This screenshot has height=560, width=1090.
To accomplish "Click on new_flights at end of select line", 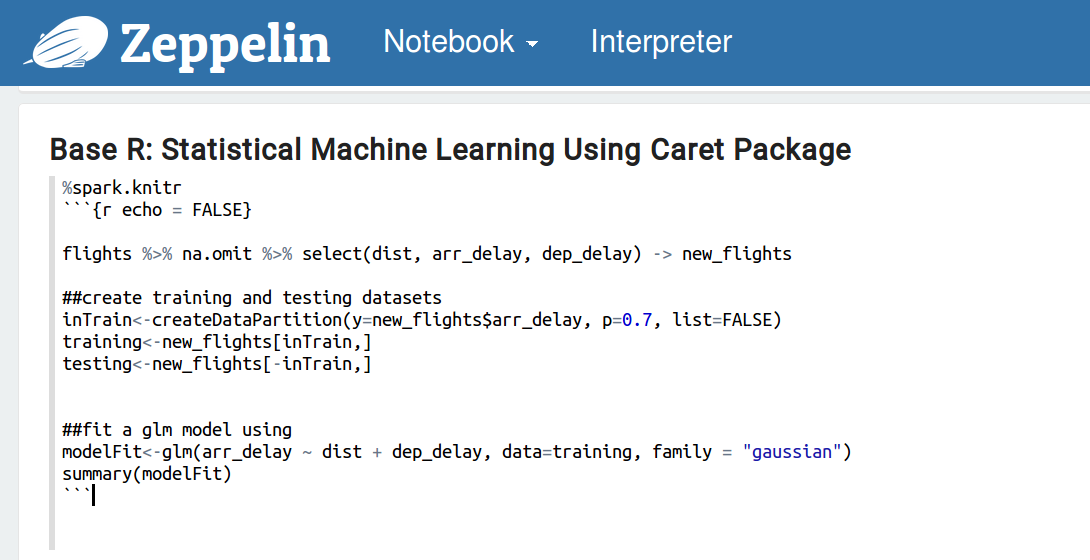I will pos(737,254).
